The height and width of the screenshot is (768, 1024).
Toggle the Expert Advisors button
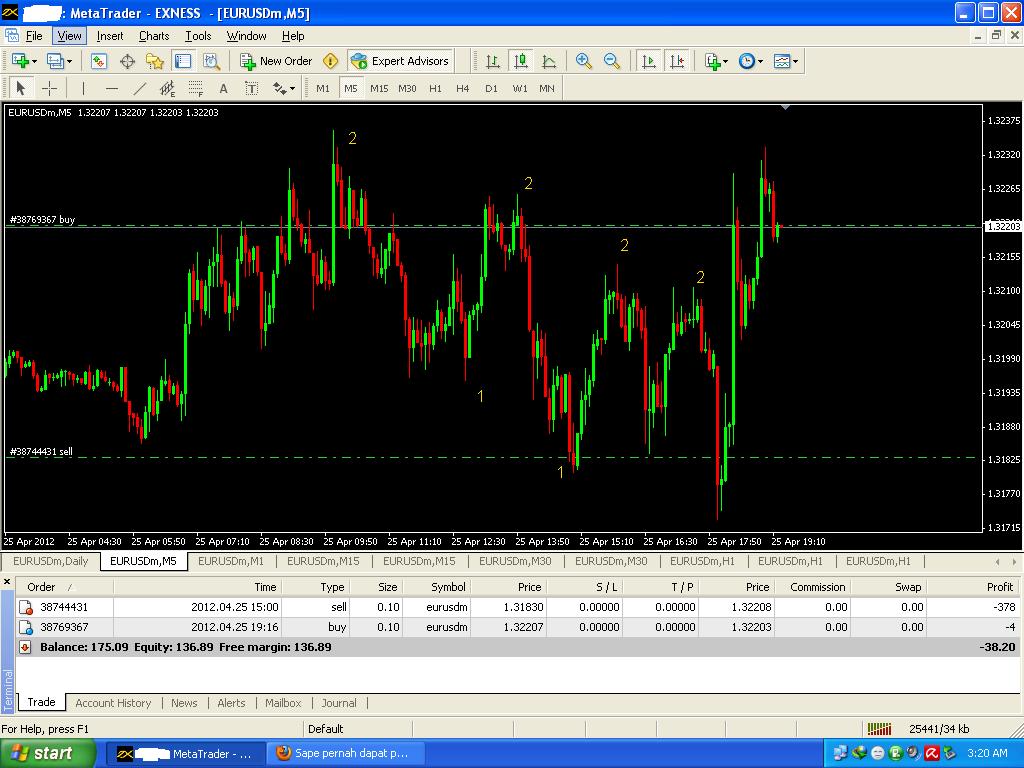400,61
